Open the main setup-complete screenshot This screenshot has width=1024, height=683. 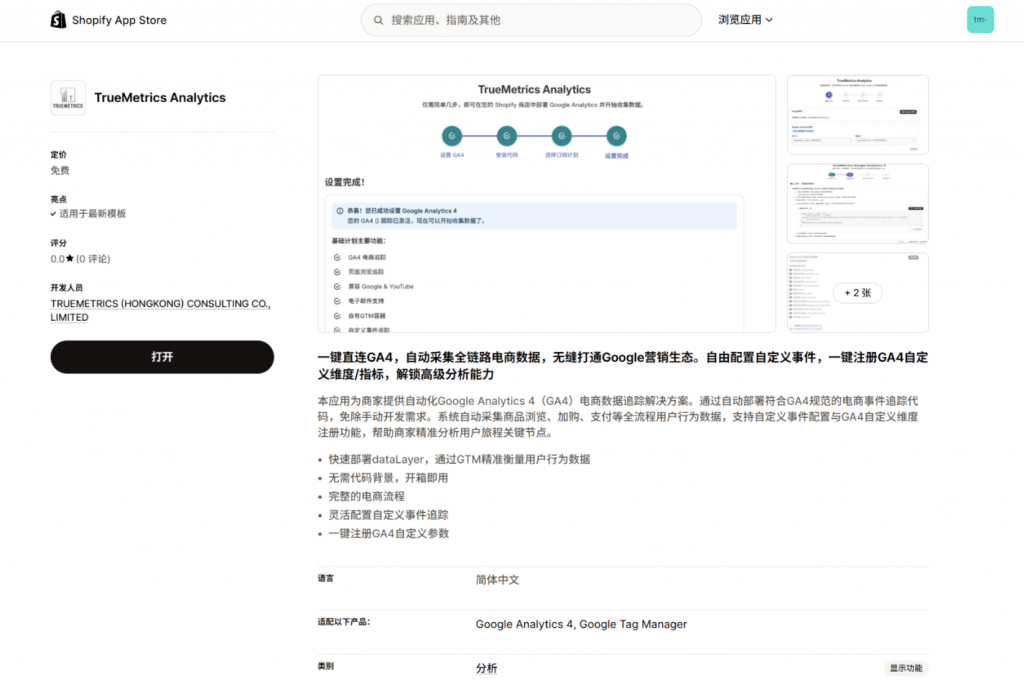[547, 204]
